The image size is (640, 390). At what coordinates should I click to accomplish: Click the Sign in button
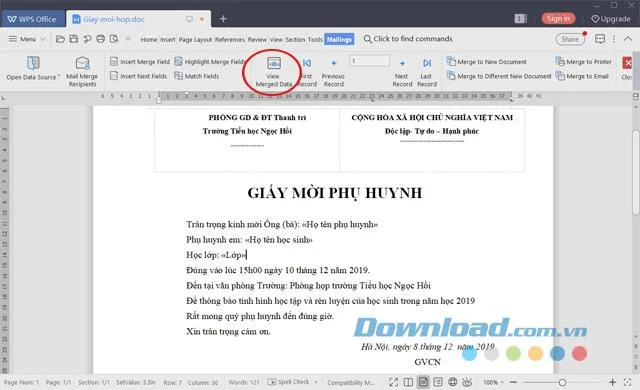click(x=558, y=18)
